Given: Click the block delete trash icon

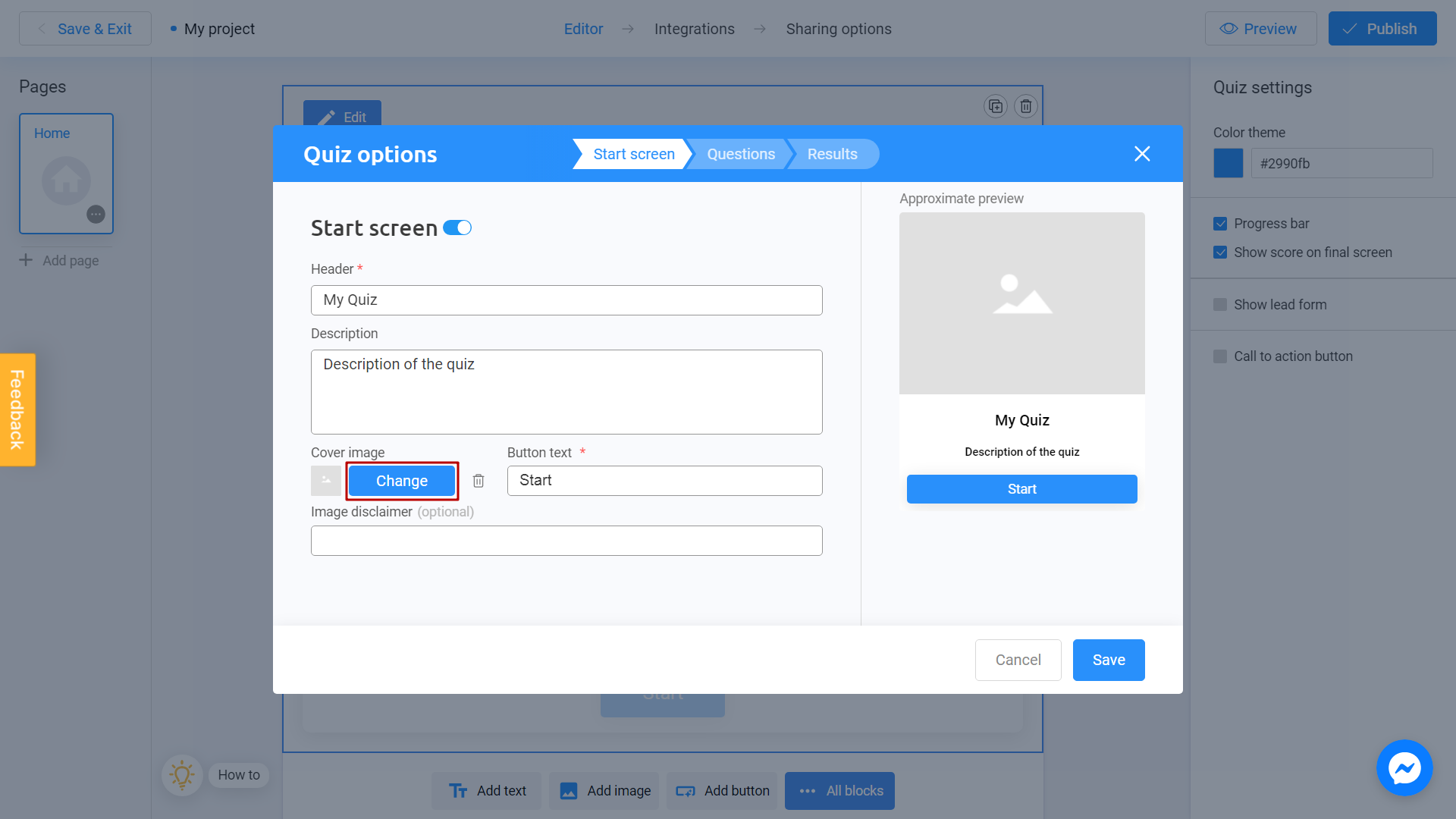Looking at the screenshot, I should (1026, 106).
